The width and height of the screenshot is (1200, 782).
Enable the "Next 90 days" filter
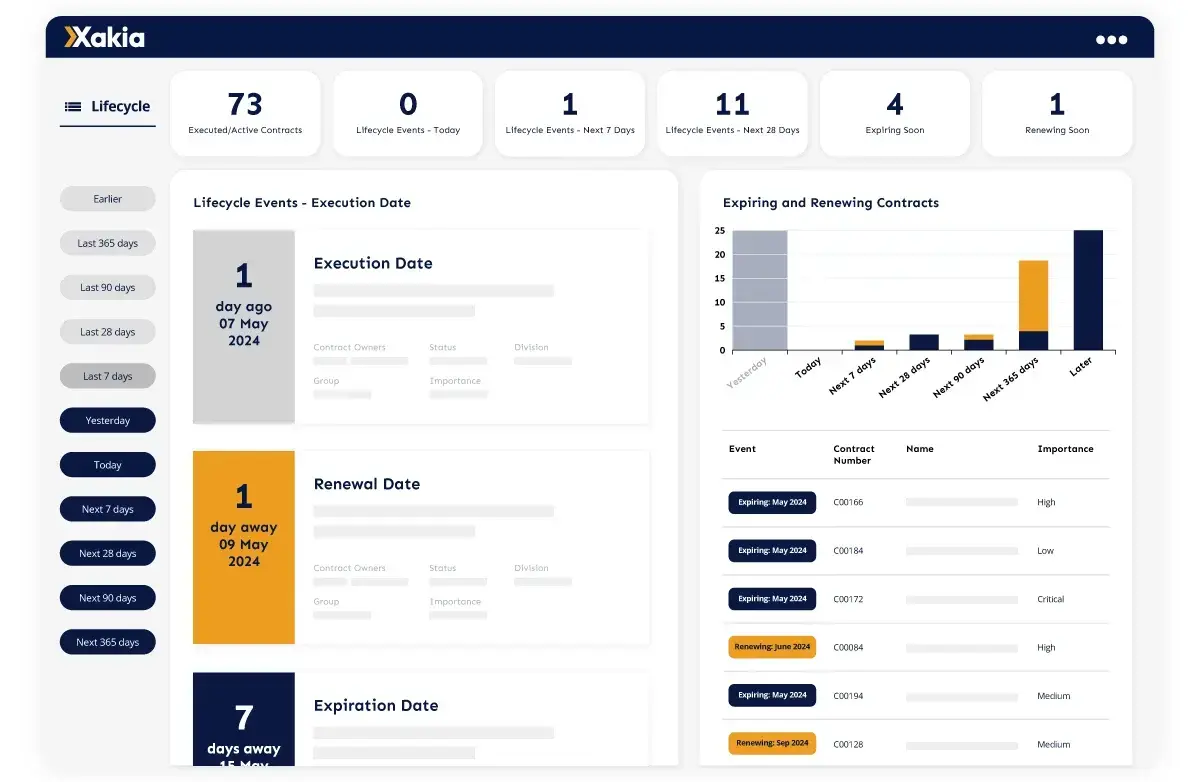(107, 597)
